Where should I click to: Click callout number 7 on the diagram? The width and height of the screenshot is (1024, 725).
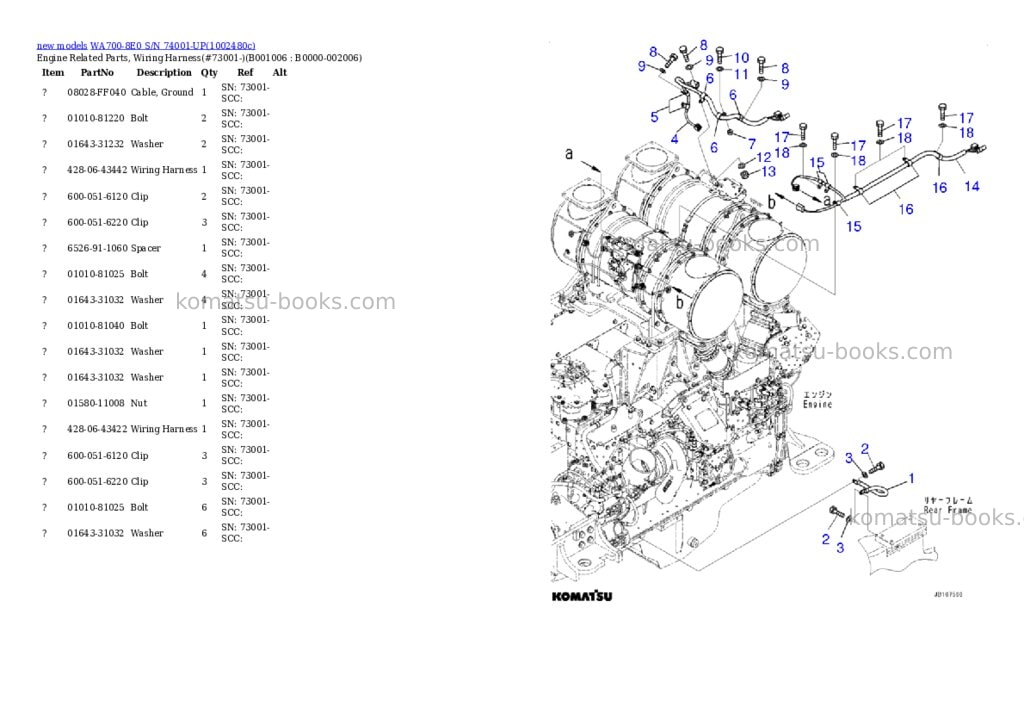[752, 143]
